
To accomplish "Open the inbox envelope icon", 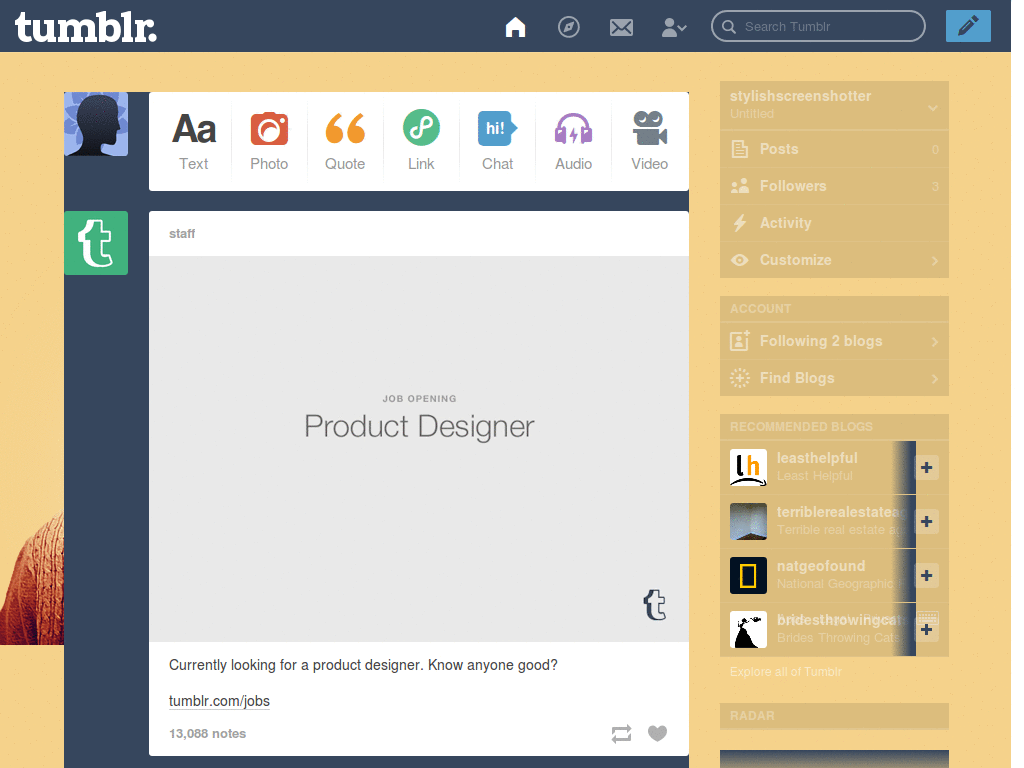I will 621,27.
